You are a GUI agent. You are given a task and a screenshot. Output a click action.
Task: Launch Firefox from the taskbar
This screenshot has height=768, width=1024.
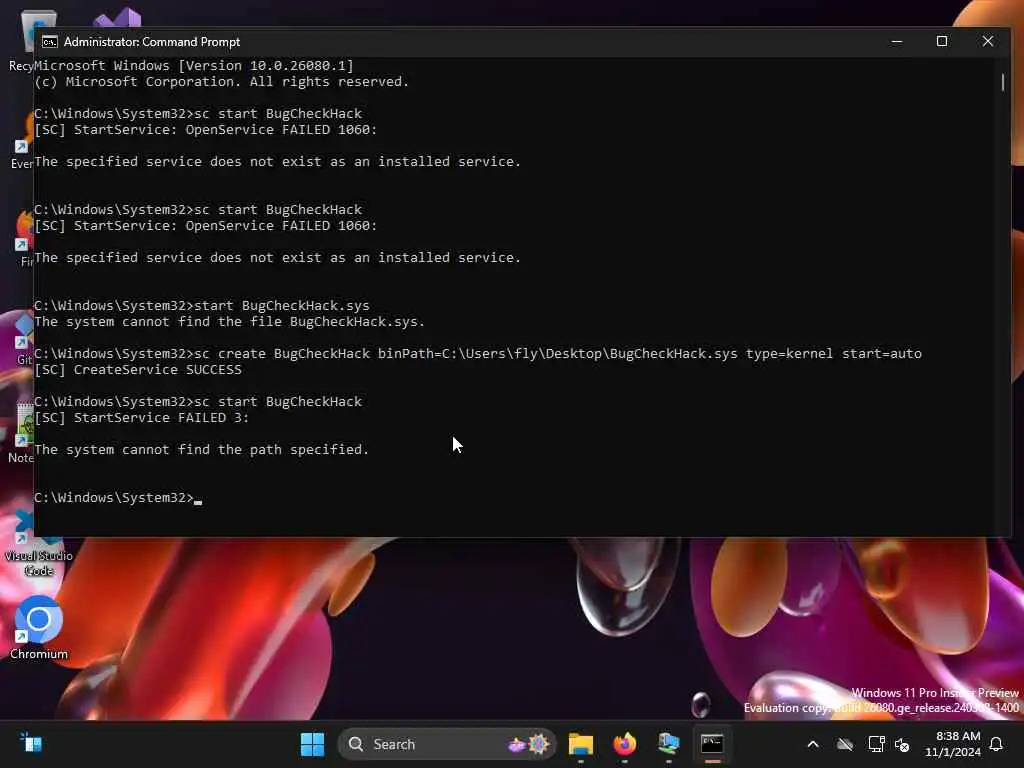[624, 744]
